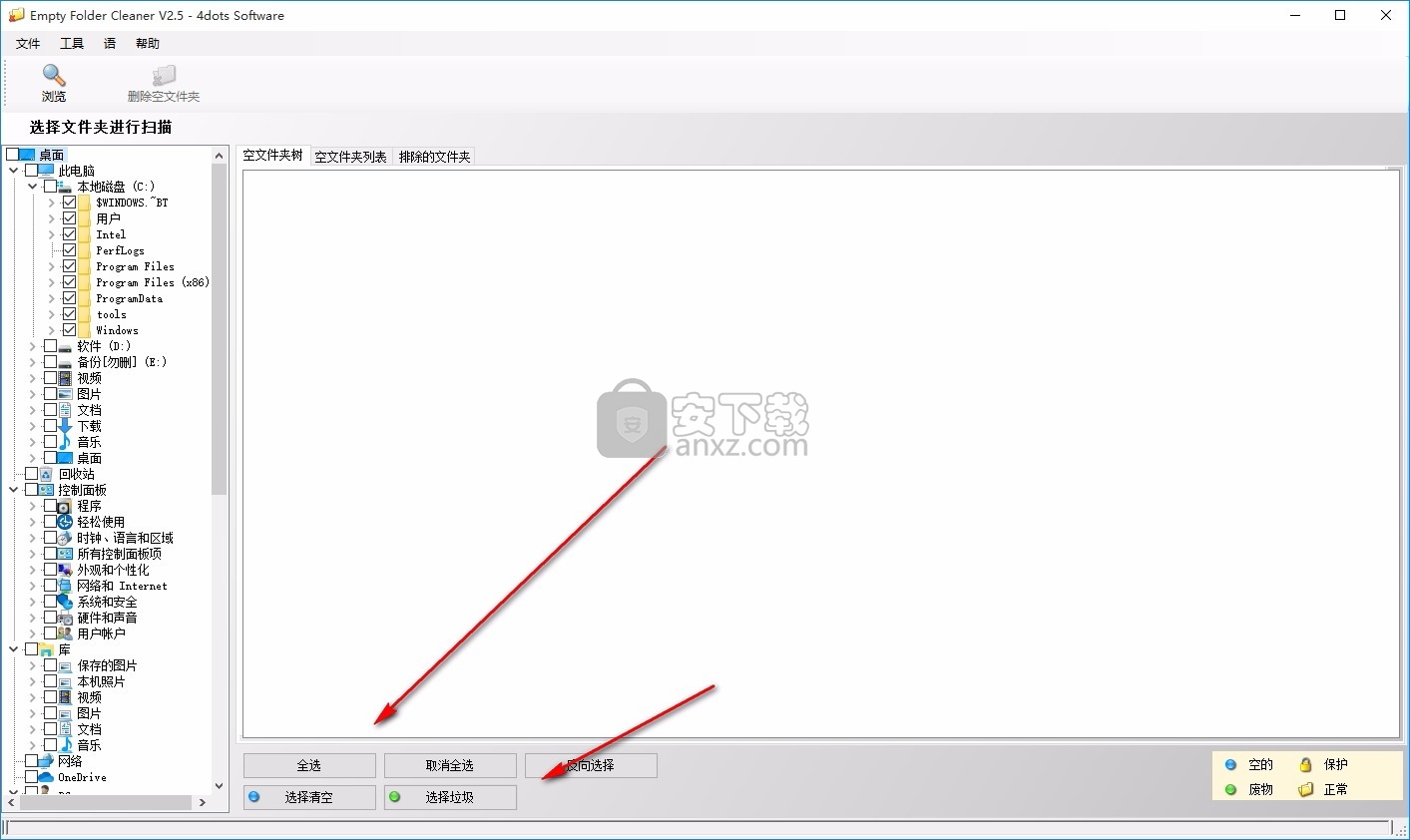1410x840 pixels.
Task: Open the 文件 menu
Action: [28, 43]
